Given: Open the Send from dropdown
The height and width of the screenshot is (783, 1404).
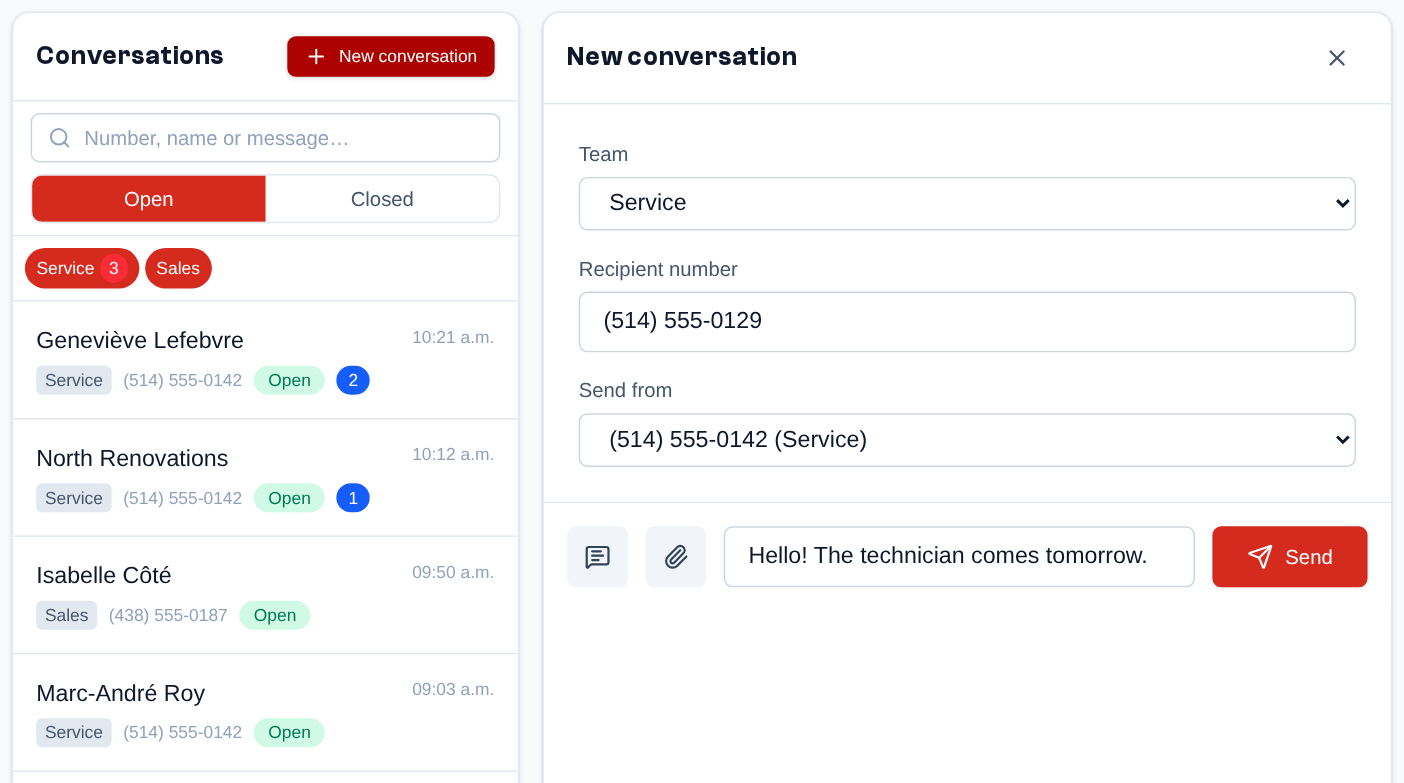Looking at the screenshot, I should click(967, 440).
